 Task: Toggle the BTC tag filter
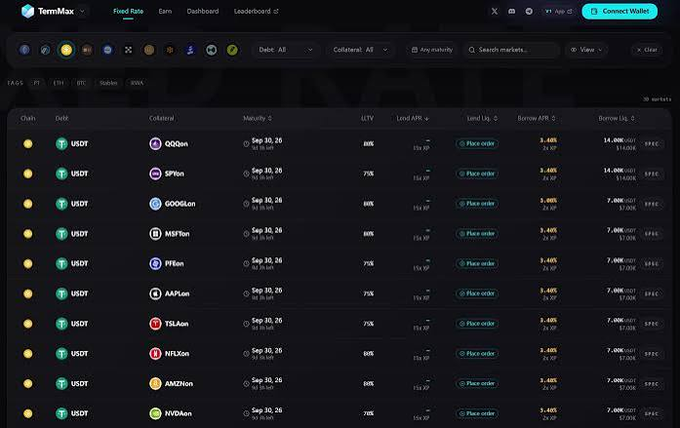[81, 83]
